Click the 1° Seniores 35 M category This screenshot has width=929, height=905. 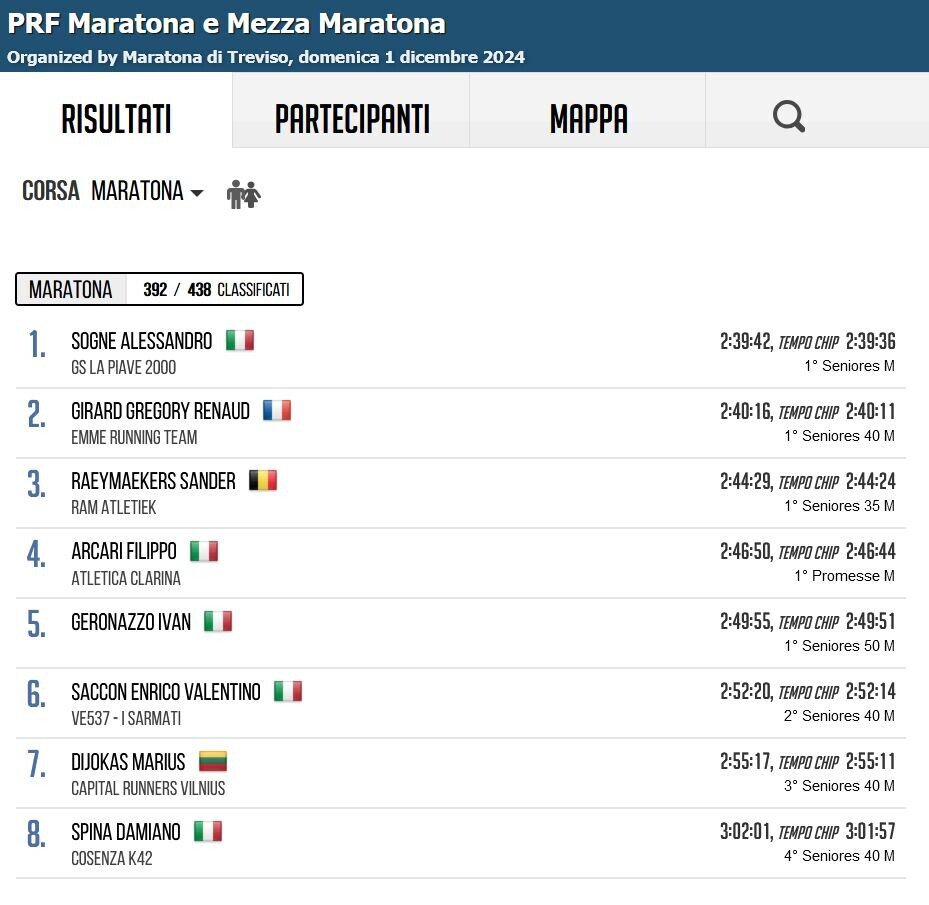(839, 506)
